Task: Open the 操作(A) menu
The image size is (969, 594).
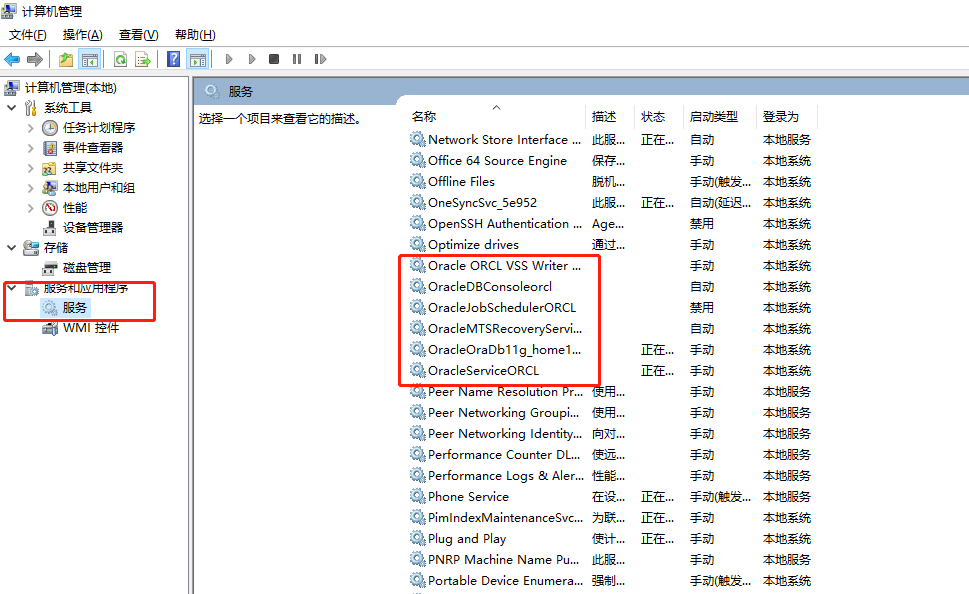Action: click(x=83, y=35)
